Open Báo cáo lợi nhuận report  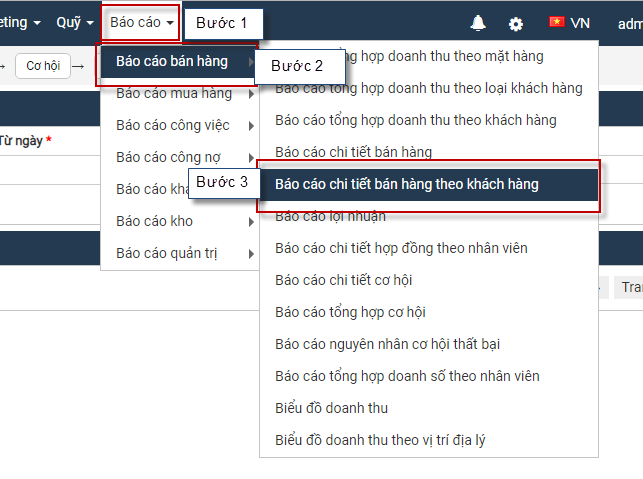tap(330, 216)
